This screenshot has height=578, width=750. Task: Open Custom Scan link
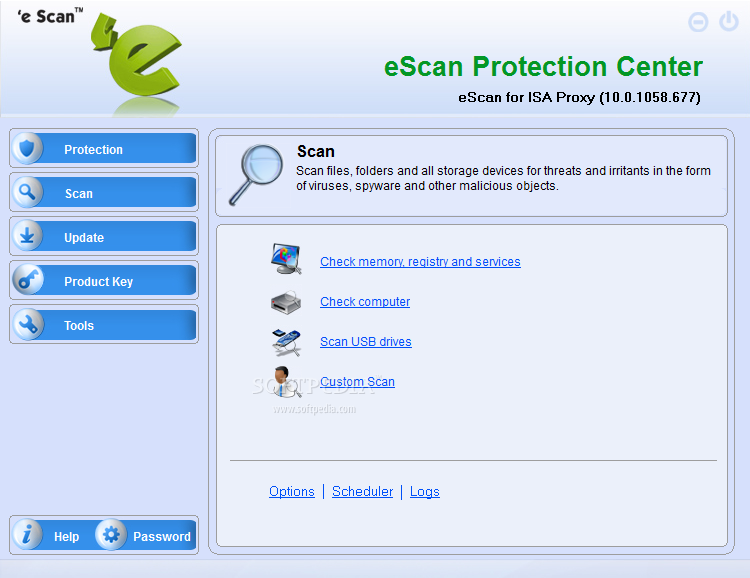357,382
